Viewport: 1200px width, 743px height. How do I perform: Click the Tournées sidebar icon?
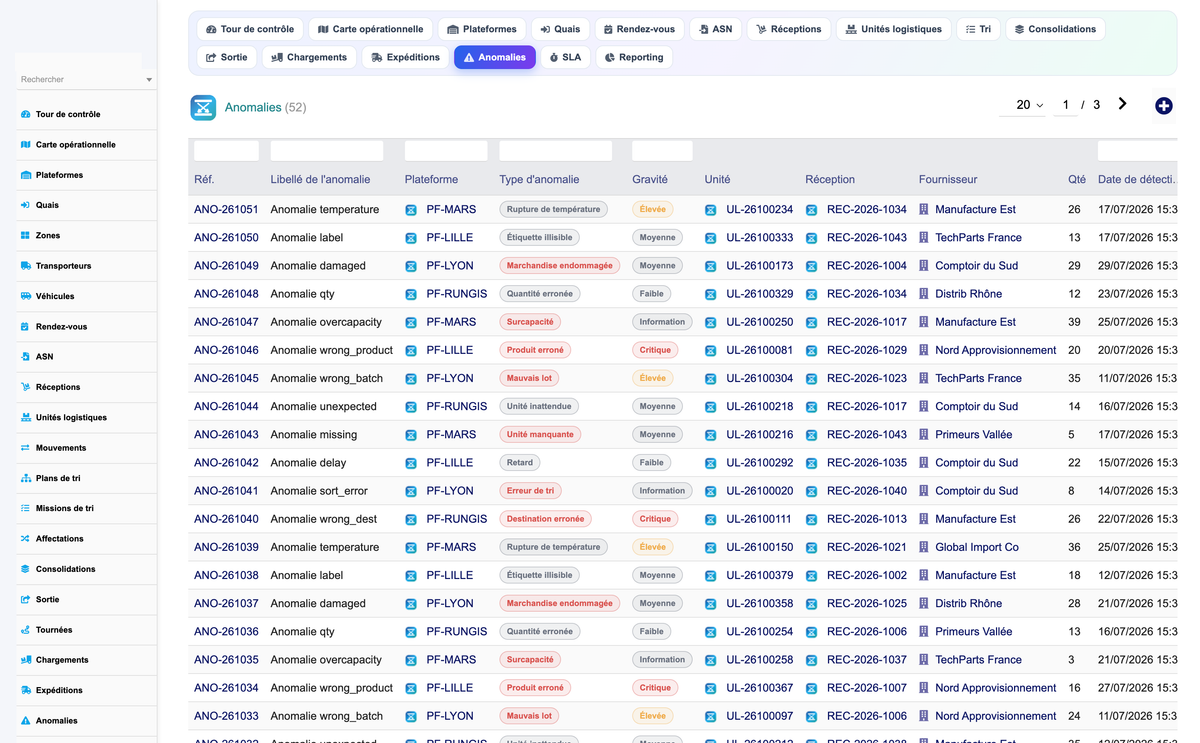click(x=25, y=630)
